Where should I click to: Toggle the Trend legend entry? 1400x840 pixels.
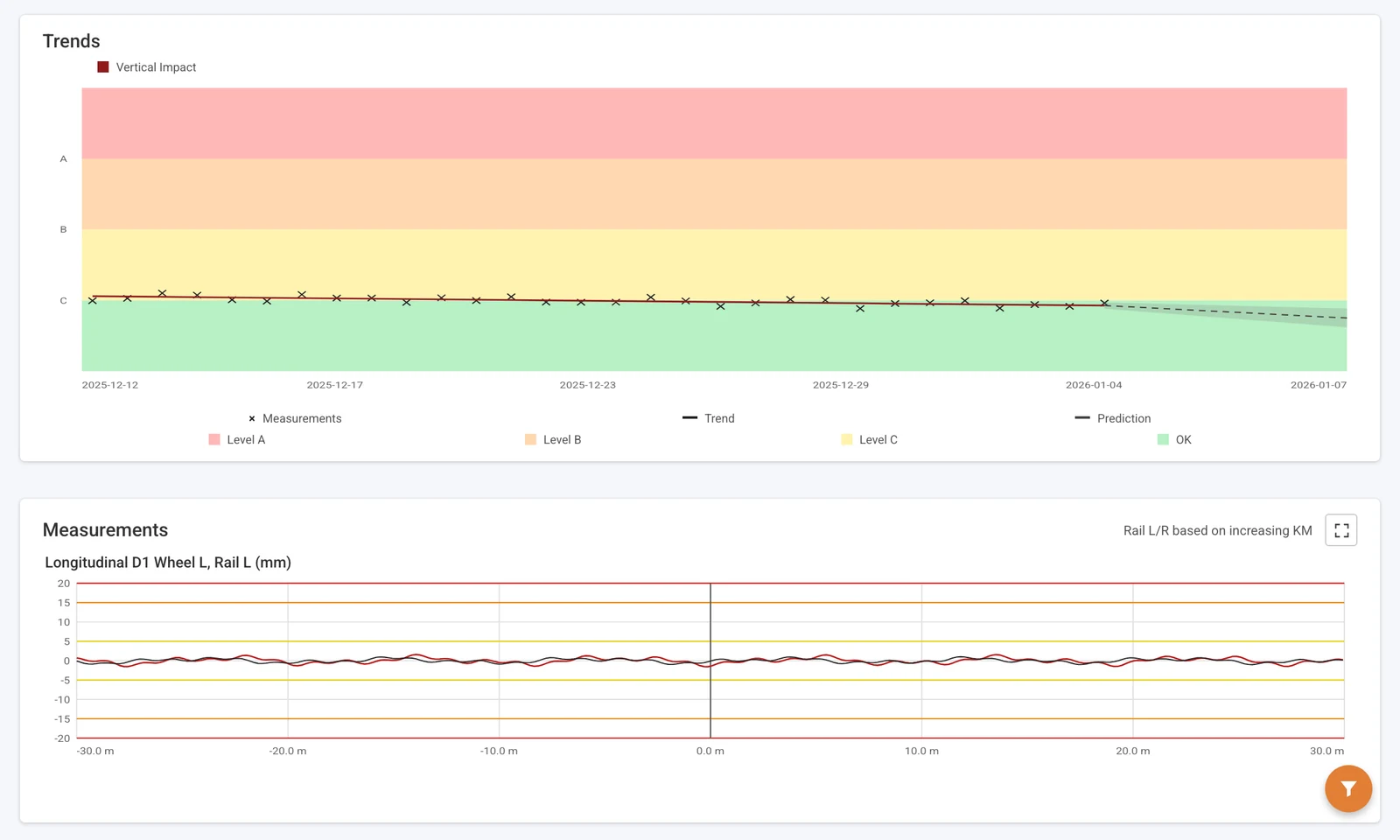709,418
